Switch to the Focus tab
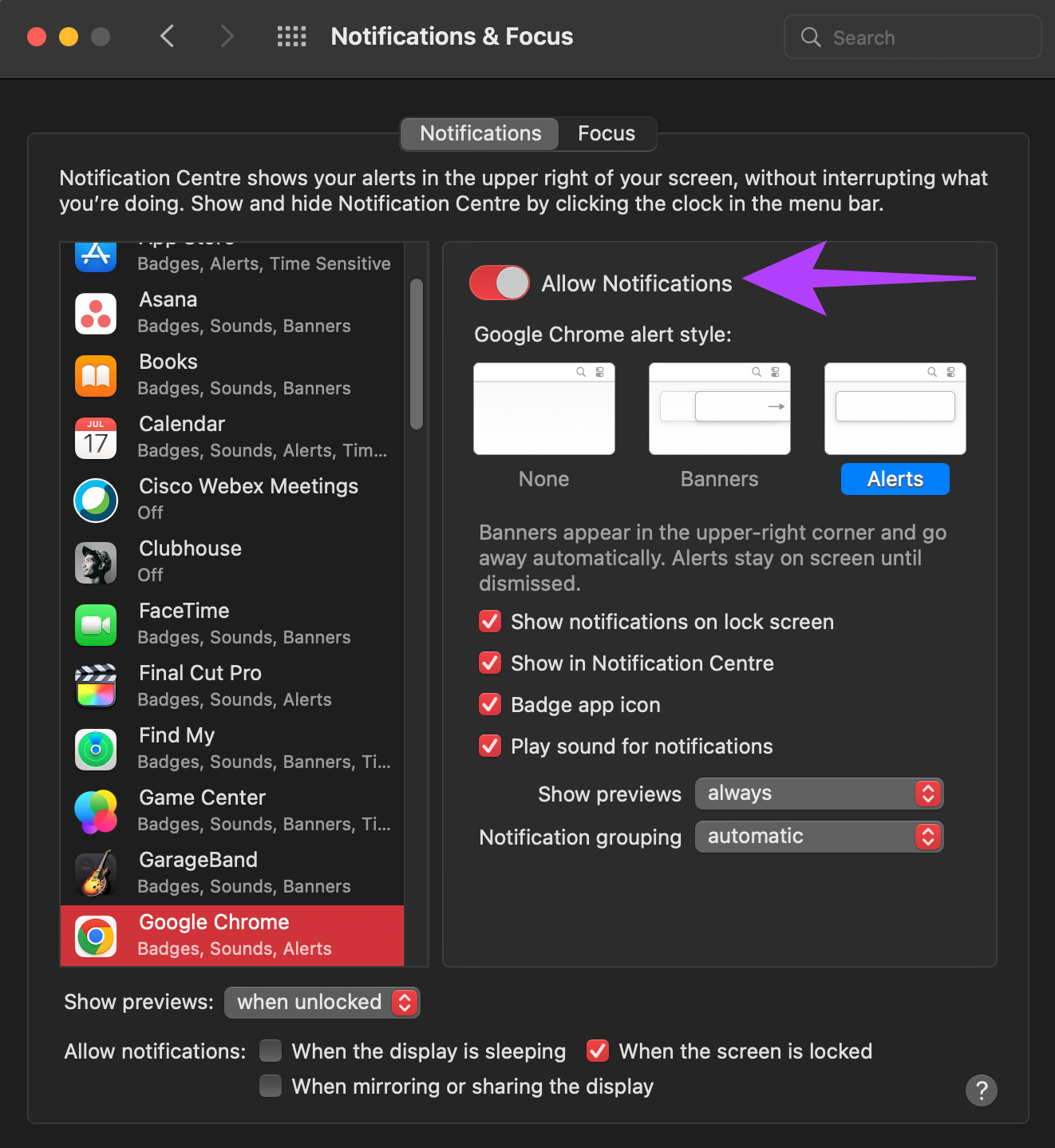The width and height of the screenshot is (1055, 1148). coord(607,133)
